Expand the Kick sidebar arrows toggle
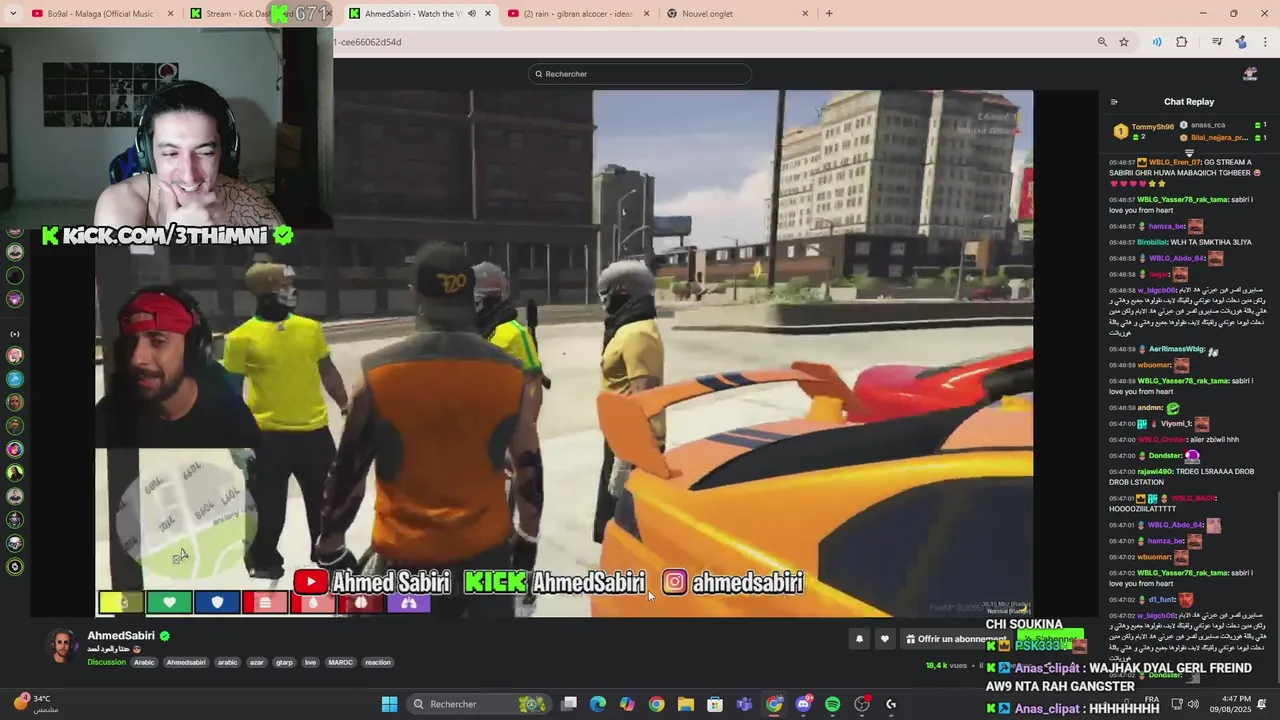 click(x=15, y=334)
